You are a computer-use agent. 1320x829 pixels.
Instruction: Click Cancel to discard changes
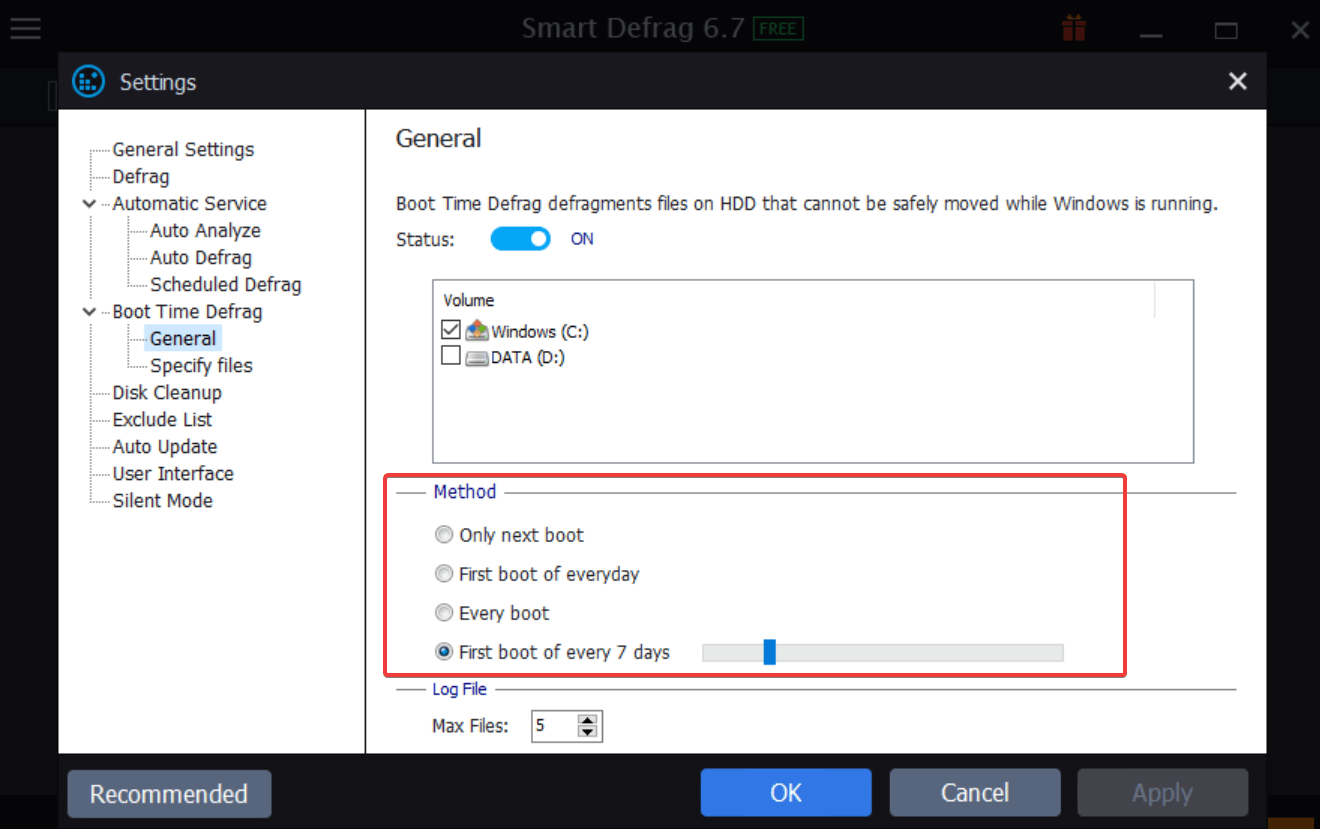click(x=974, y=792)
